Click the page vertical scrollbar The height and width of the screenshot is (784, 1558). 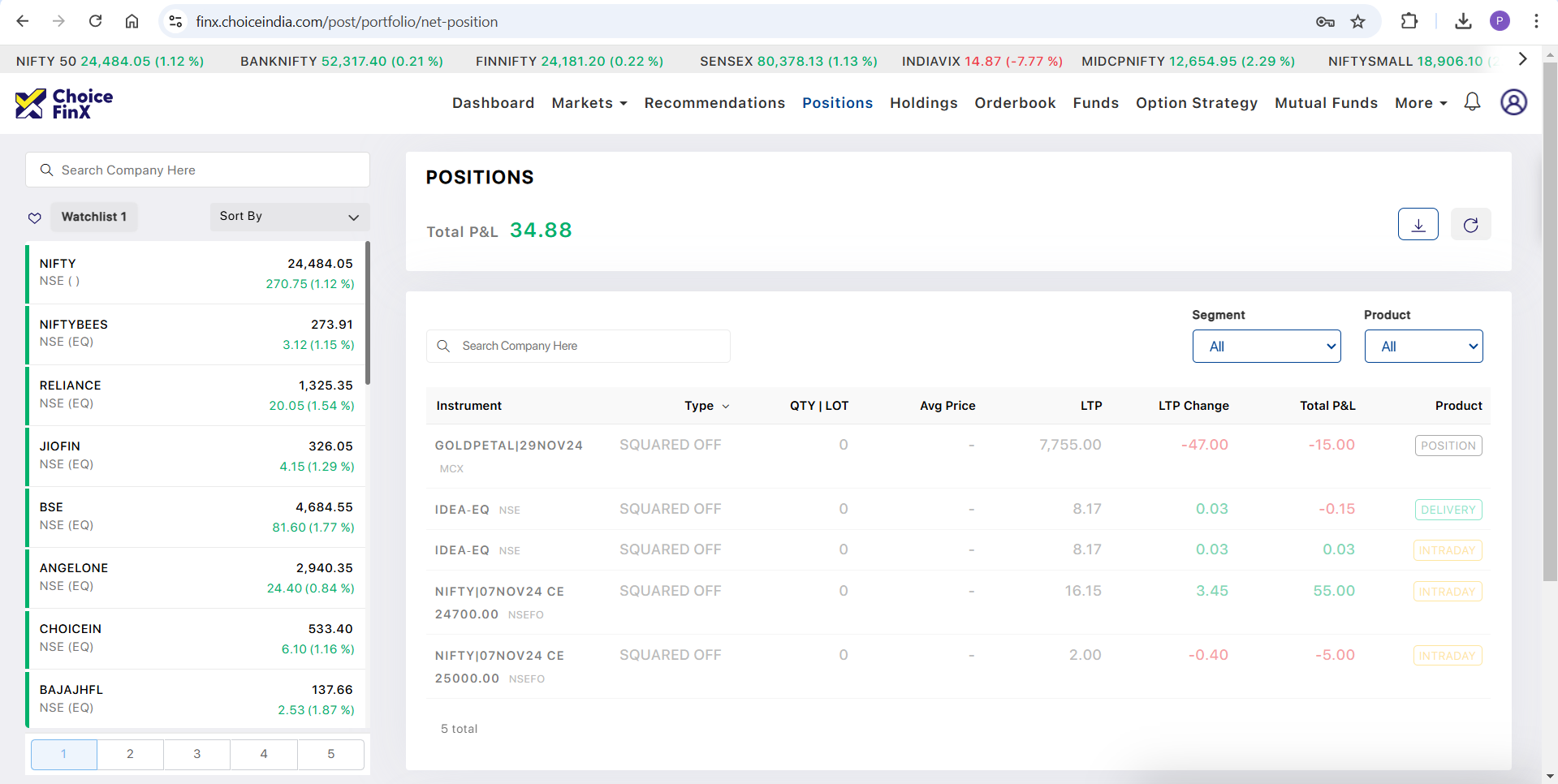point(1550,321)
